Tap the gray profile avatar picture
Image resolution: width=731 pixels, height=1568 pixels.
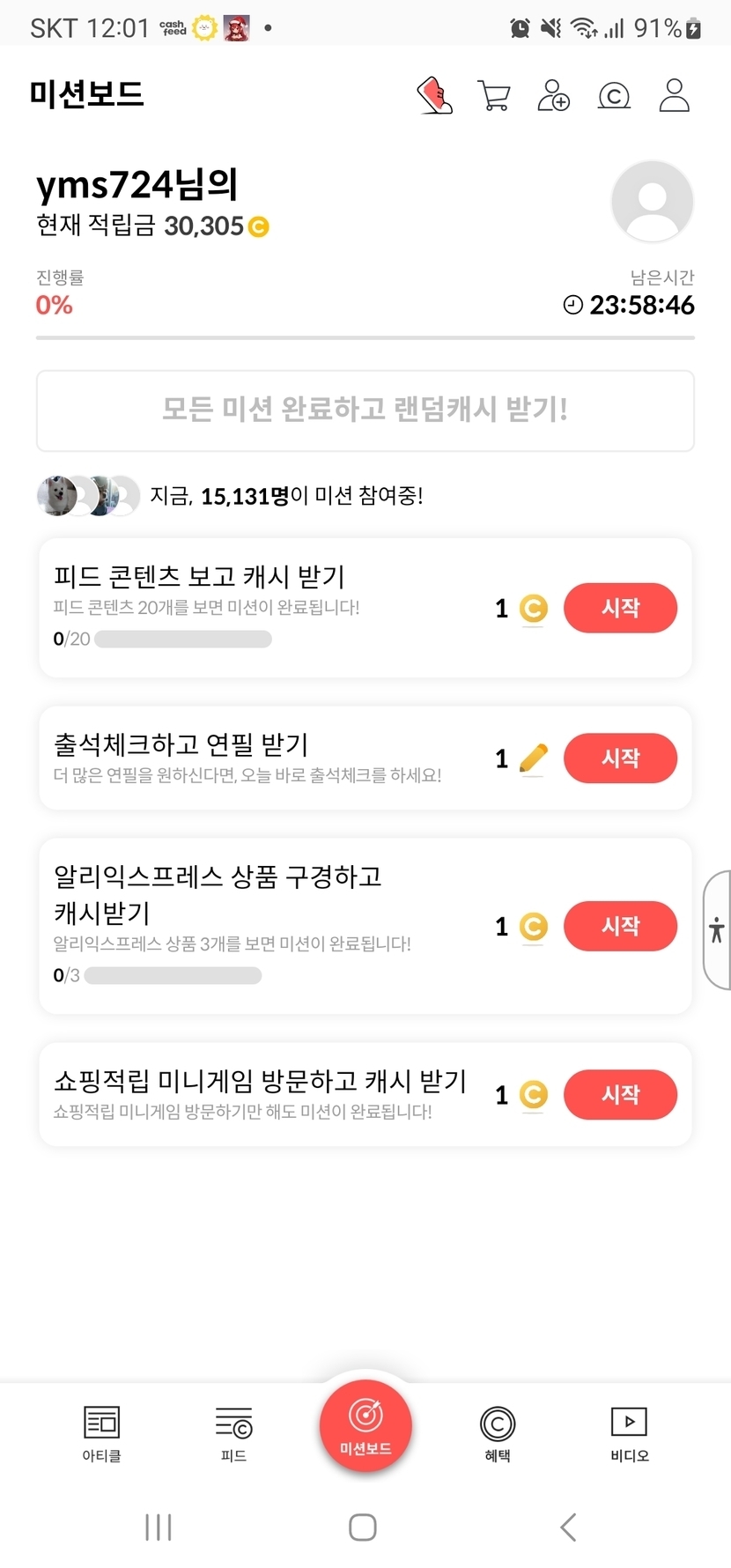tap(652, 202)
